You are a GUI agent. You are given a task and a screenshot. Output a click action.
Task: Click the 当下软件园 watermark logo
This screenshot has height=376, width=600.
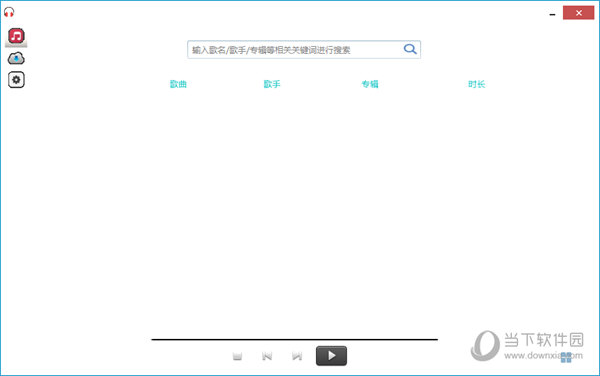[x=485, y=345]
